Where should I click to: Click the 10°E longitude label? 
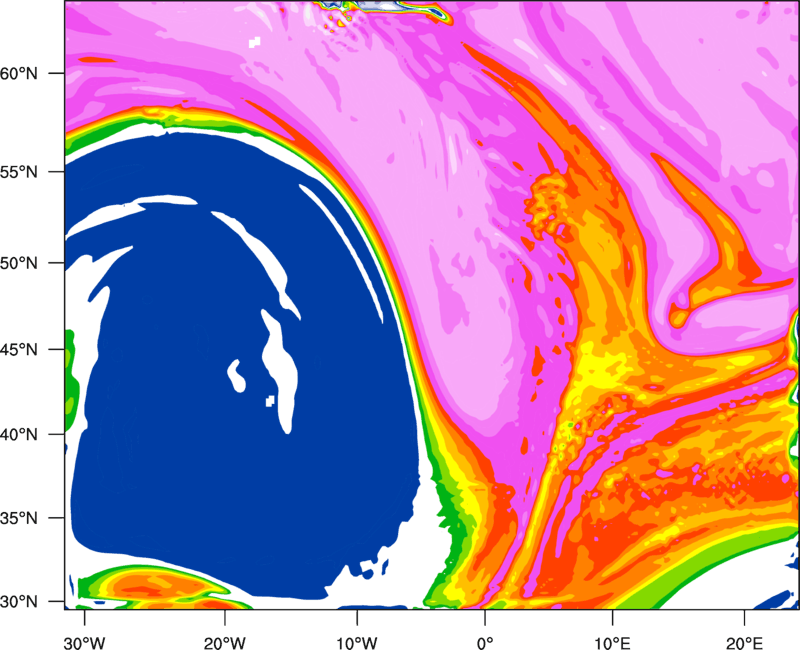pos(612,643)
